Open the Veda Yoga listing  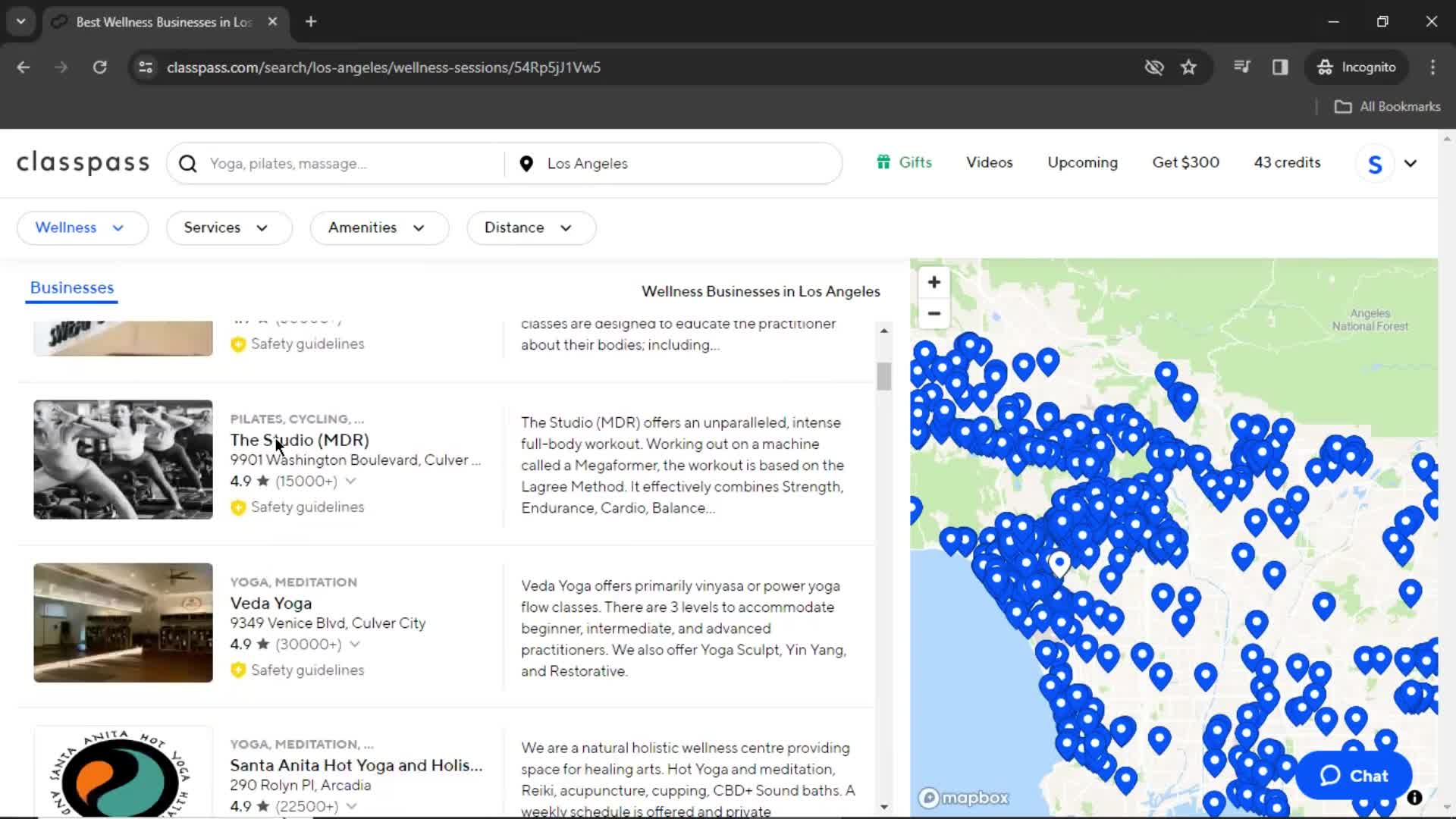[x=271, y=604]
